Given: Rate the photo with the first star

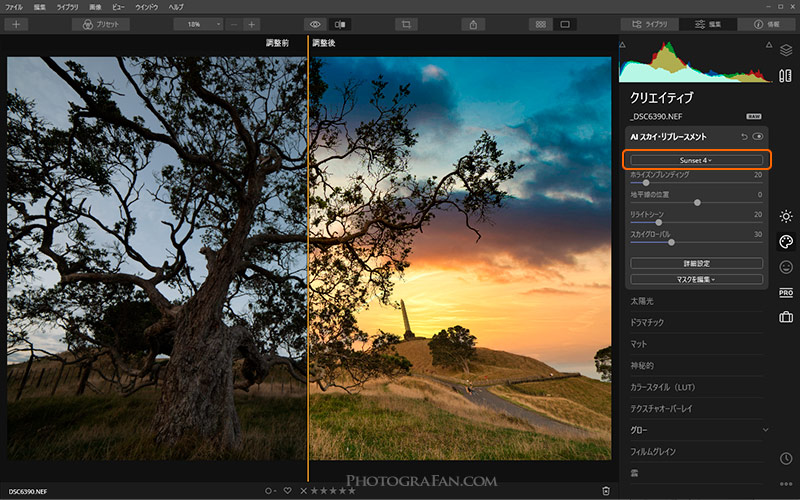Looking at the screenshot, I should point(314,491).
